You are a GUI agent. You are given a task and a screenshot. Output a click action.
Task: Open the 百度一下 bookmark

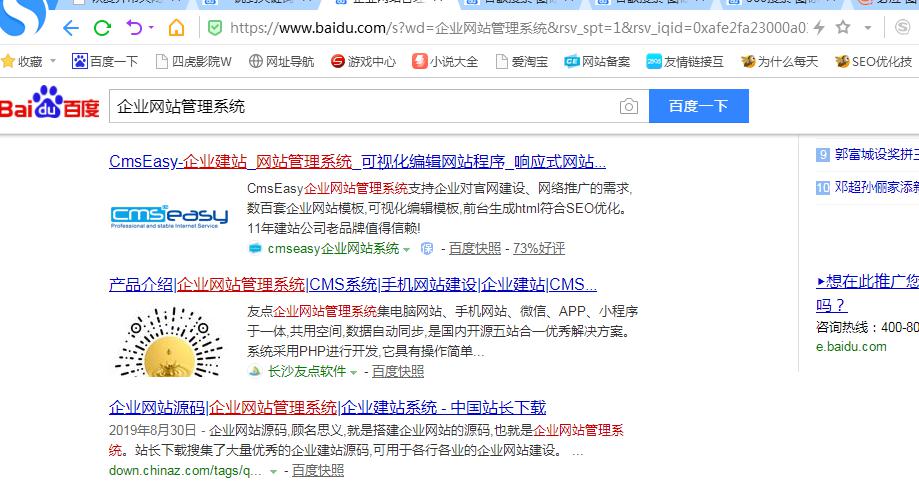coord(105,62)
